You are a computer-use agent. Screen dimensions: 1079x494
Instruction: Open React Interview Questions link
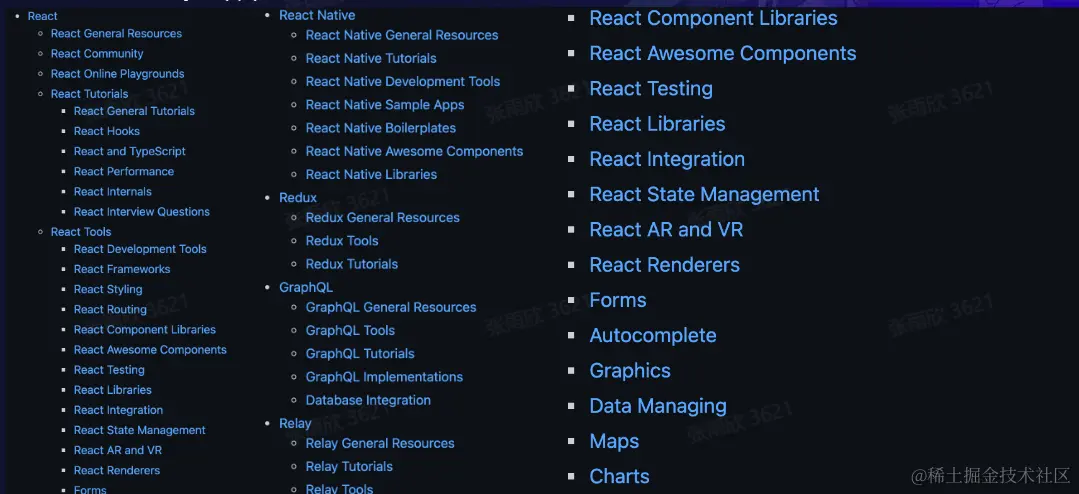[142, 211]
